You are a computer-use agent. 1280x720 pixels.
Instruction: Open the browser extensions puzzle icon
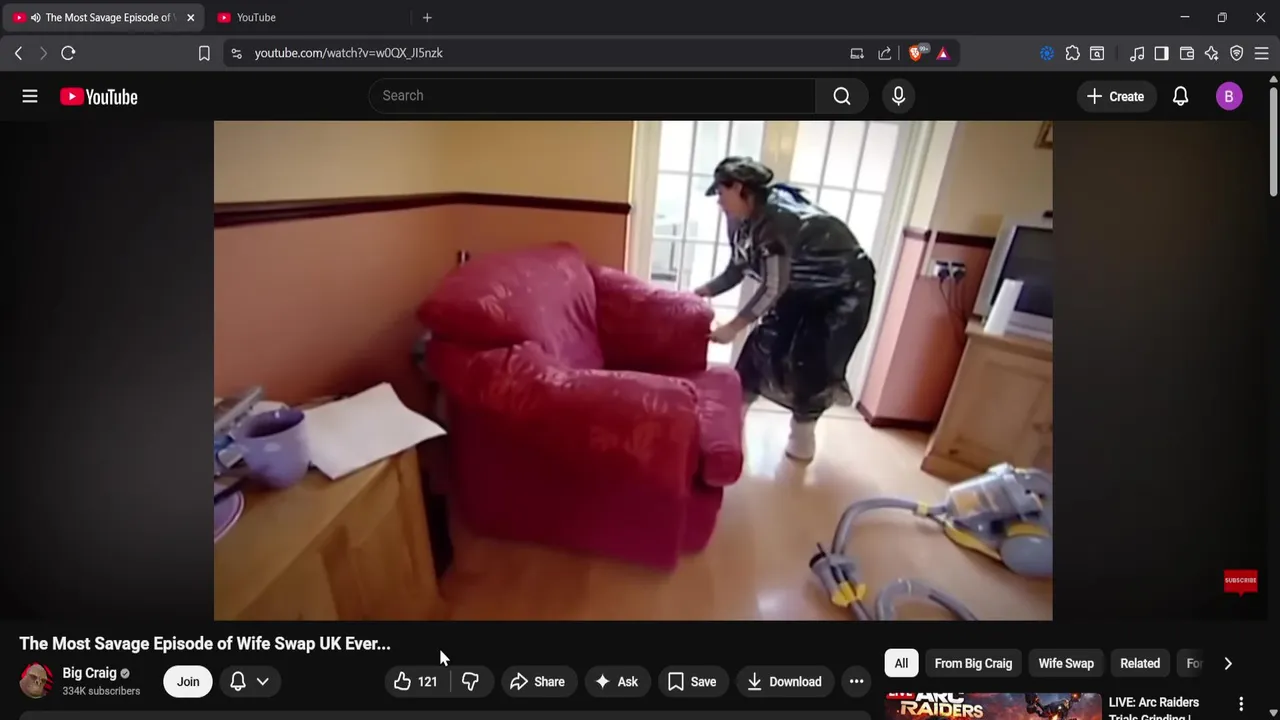(x=1072, y=53)
